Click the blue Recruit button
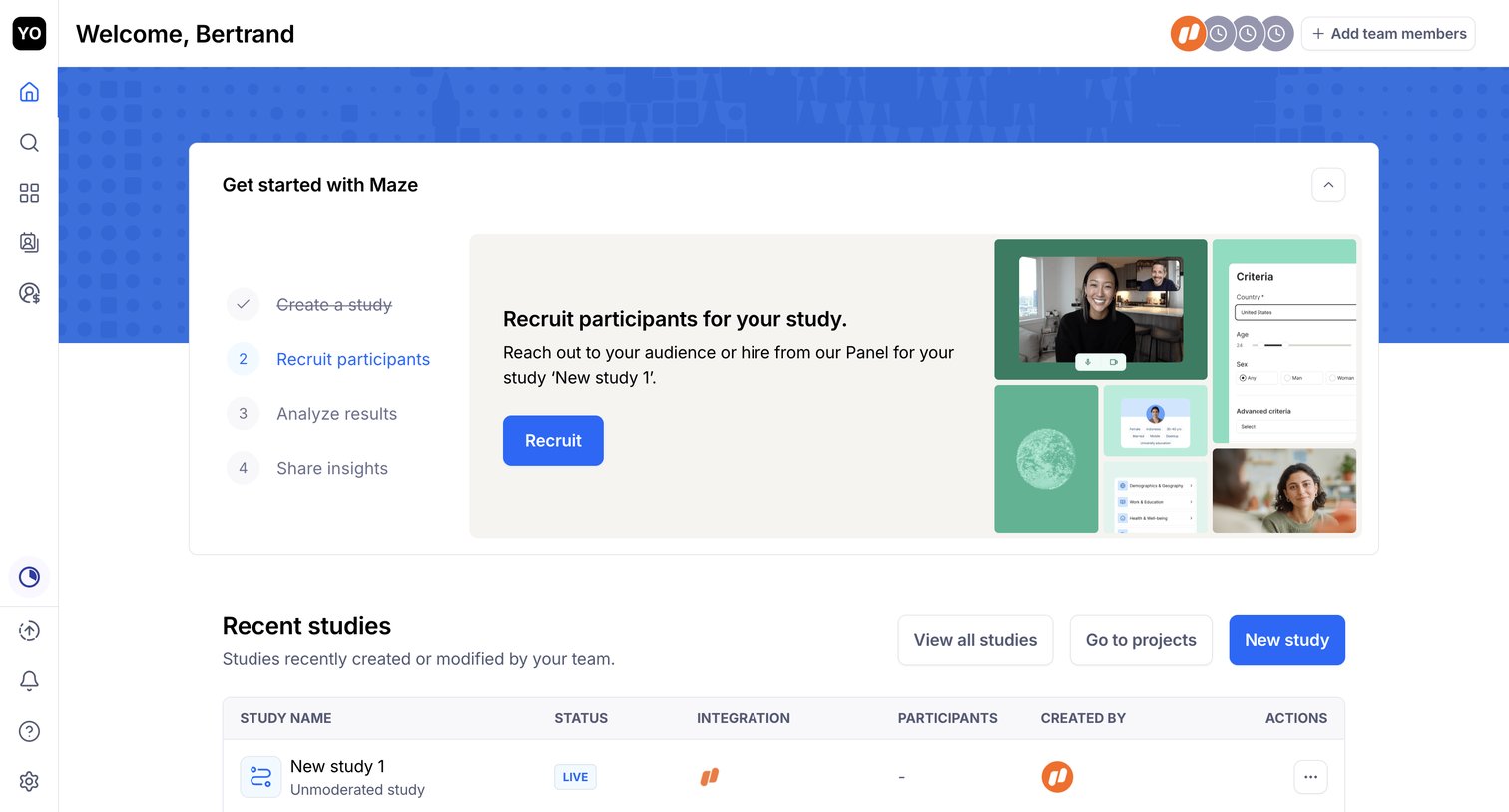The image size is (1509, 812). click(553, 441)
